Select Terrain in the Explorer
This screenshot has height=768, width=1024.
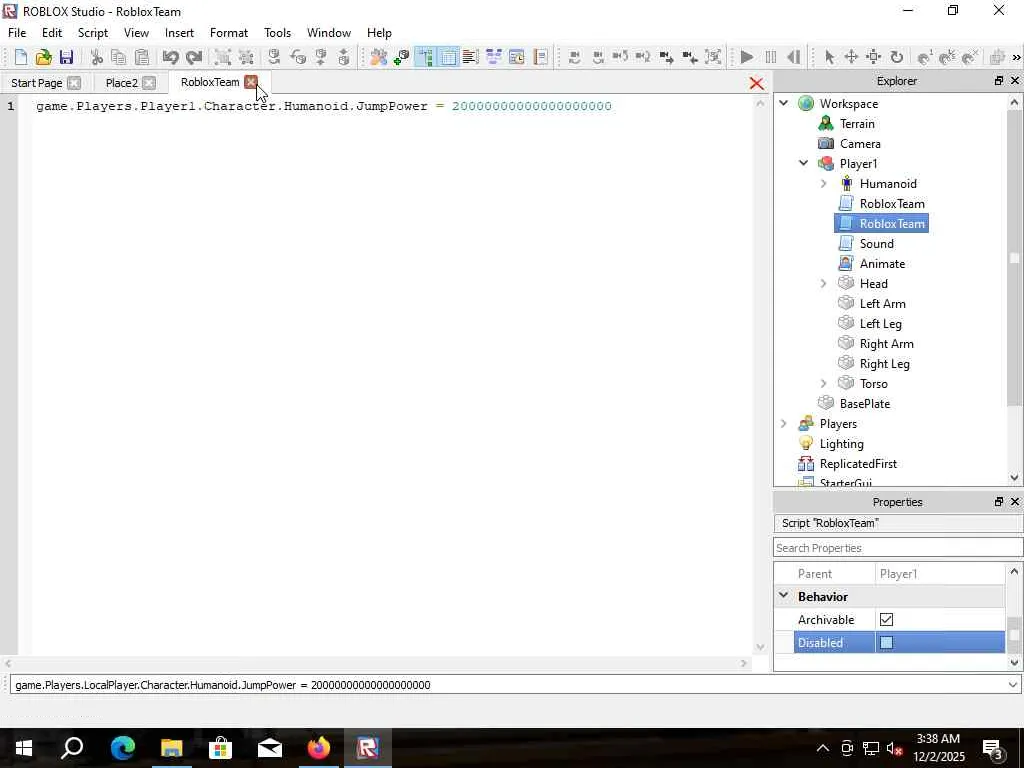point(857,123)
